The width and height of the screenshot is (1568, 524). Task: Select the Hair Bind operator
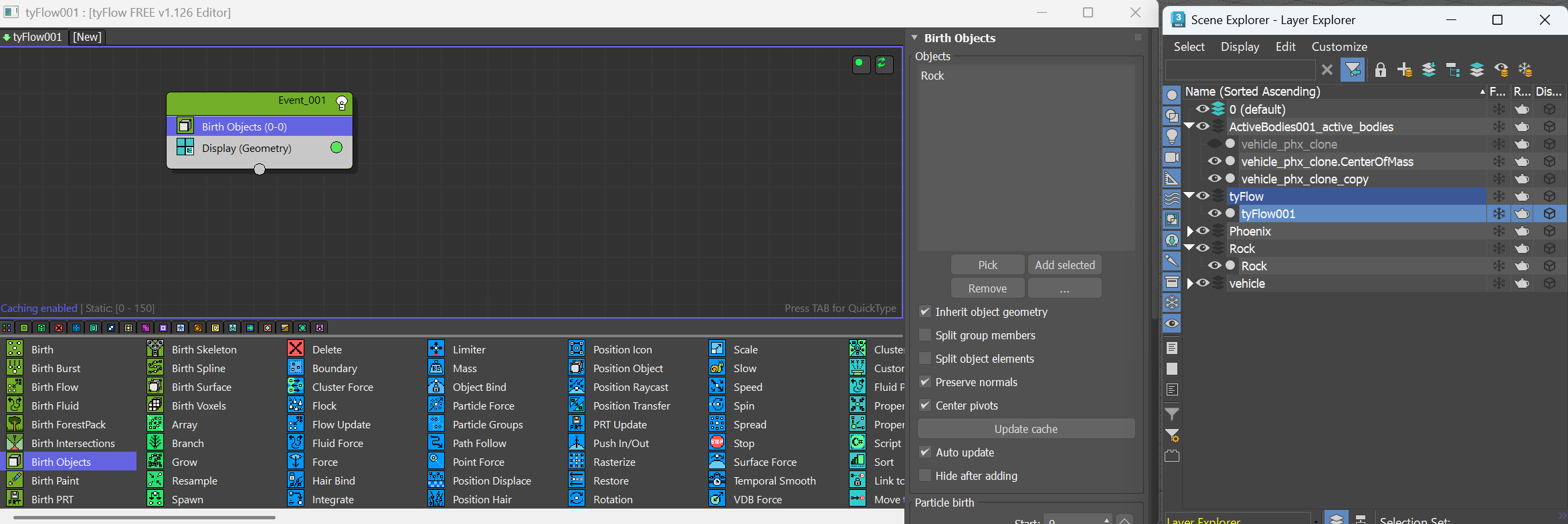point(333,481)
